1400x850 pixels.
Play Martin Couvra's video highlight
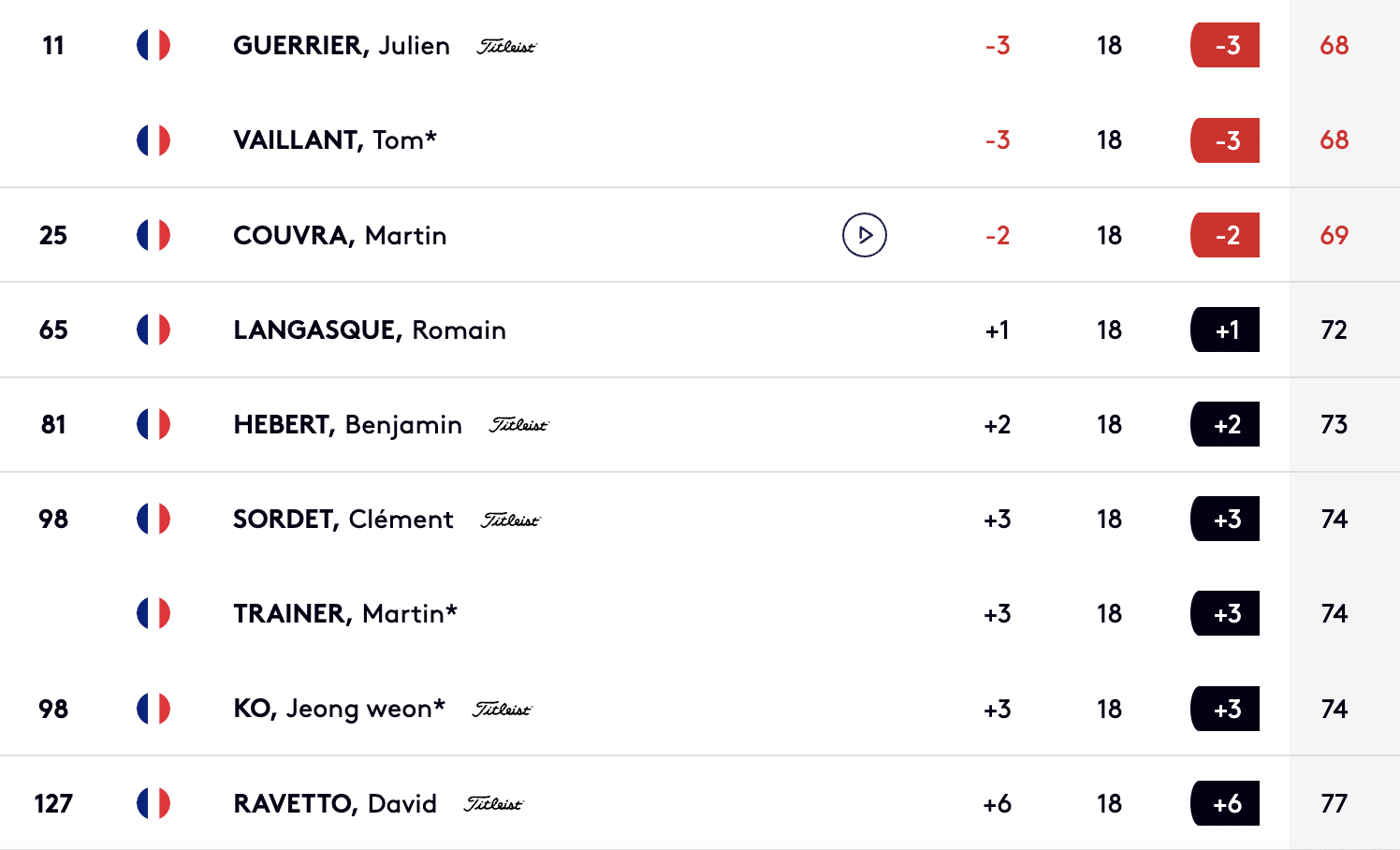tap(864, 235)
